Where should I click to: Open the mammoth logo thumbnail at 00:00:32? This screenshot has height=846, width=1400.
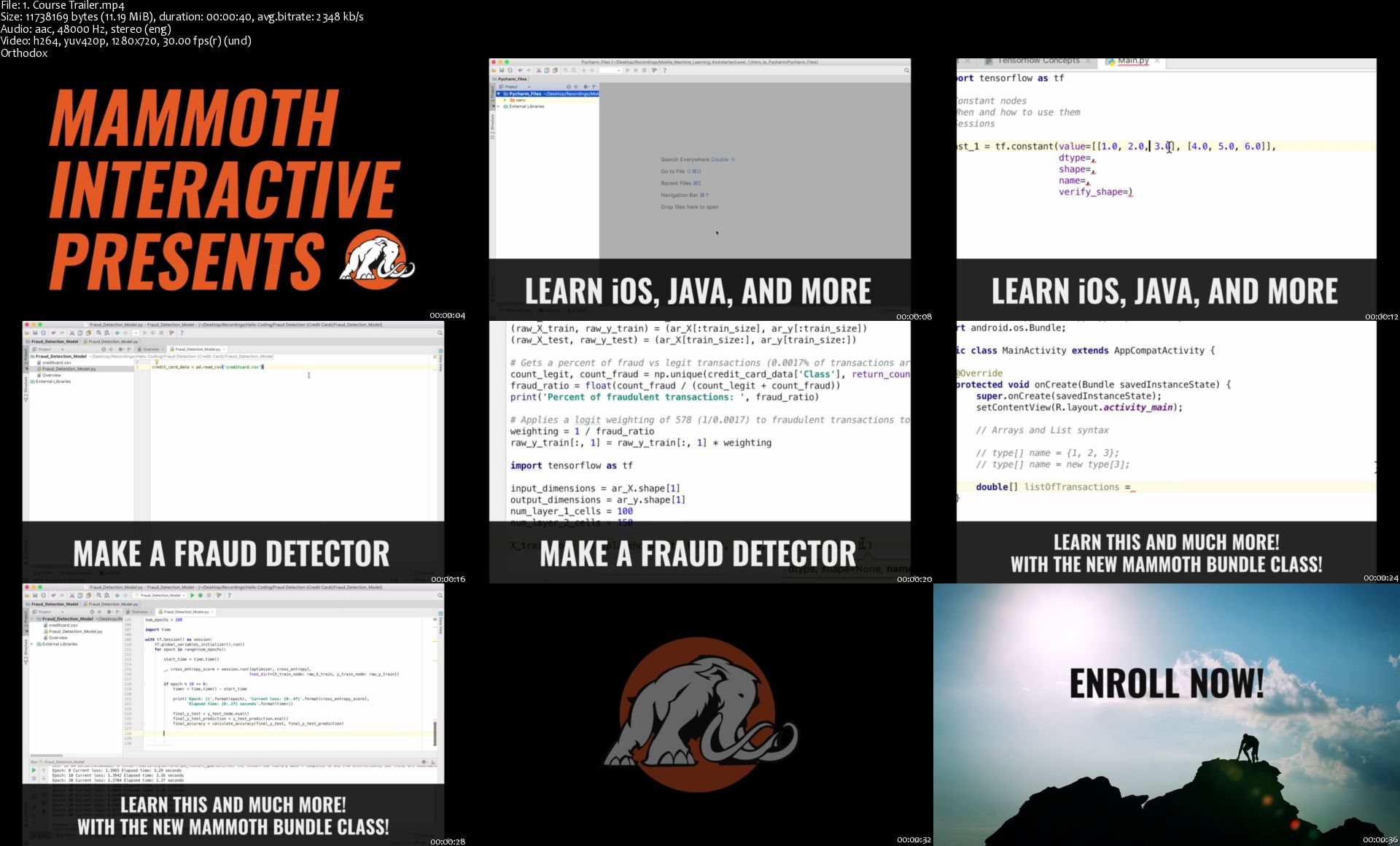coord(700,715)
